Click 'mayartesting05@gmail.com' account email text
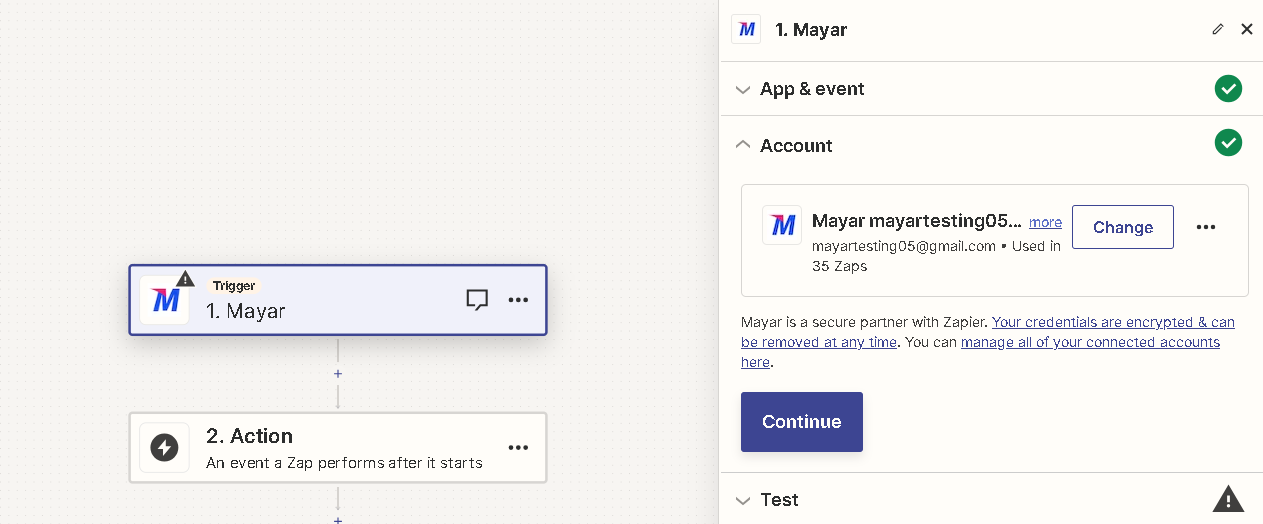Viewport: 1263px width, 524px height. [904, 246]
